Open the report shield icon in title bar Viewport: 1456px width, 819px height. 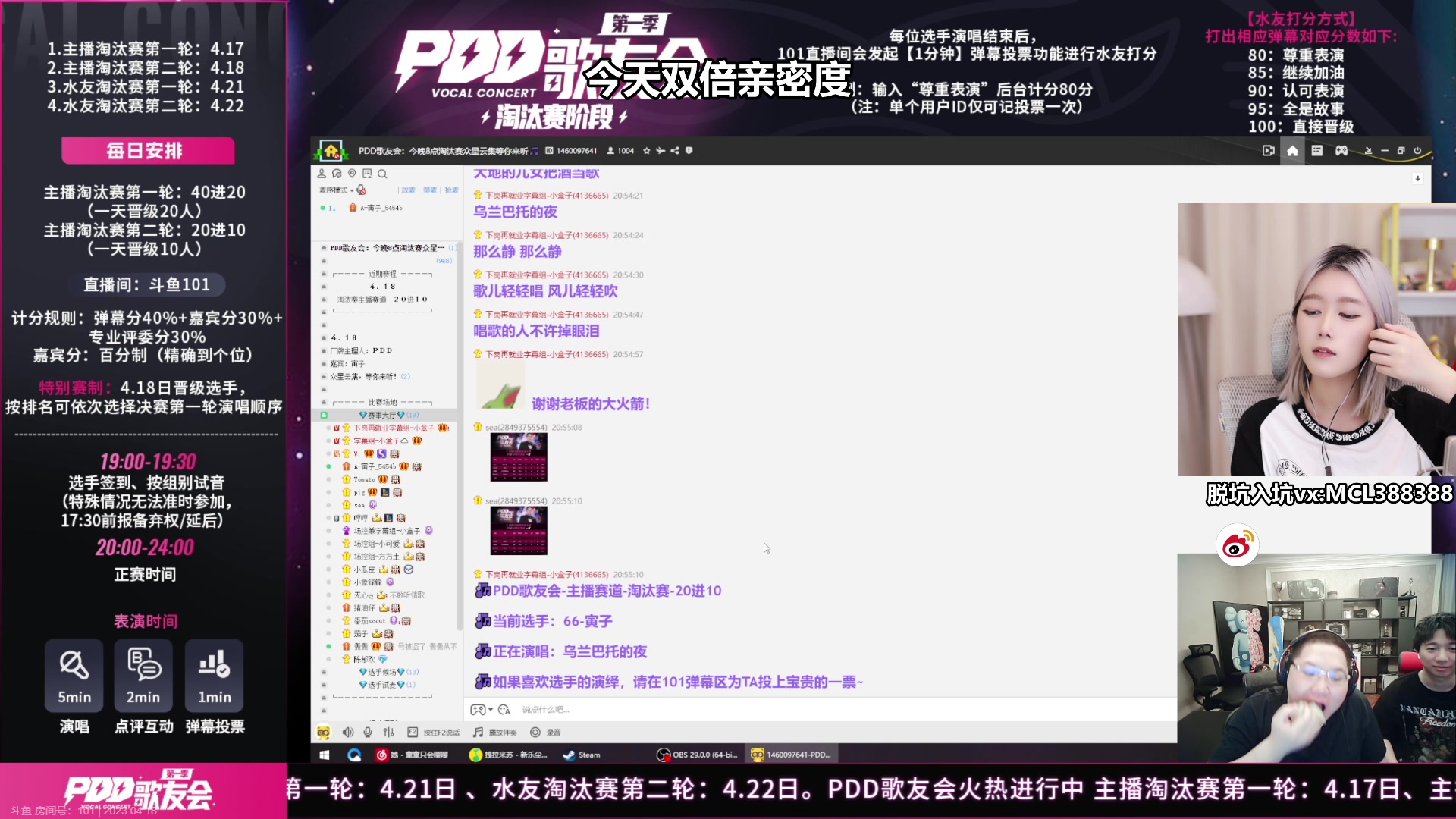pos(689,151)
